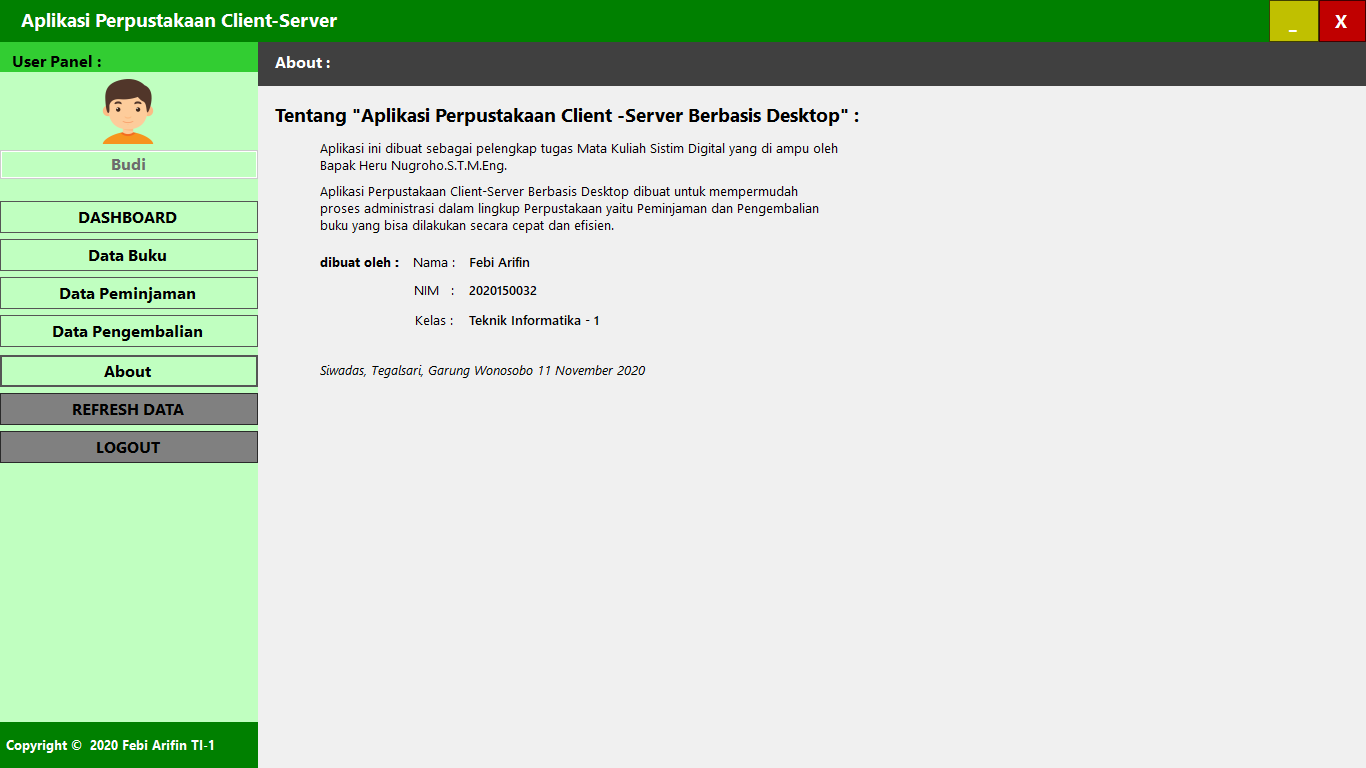Click the Siwadas, Tegalsari date line

481,370
